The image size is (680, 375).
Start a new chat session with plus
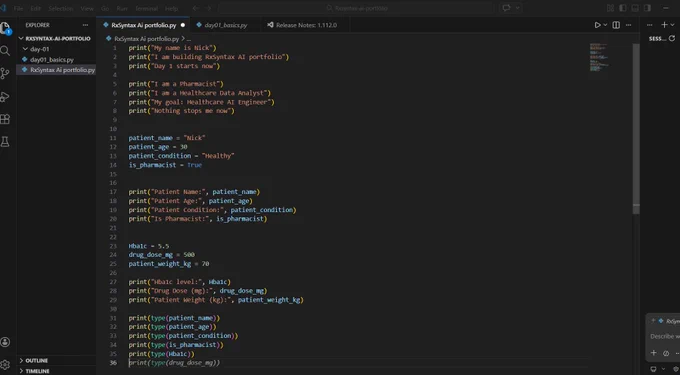664,25
